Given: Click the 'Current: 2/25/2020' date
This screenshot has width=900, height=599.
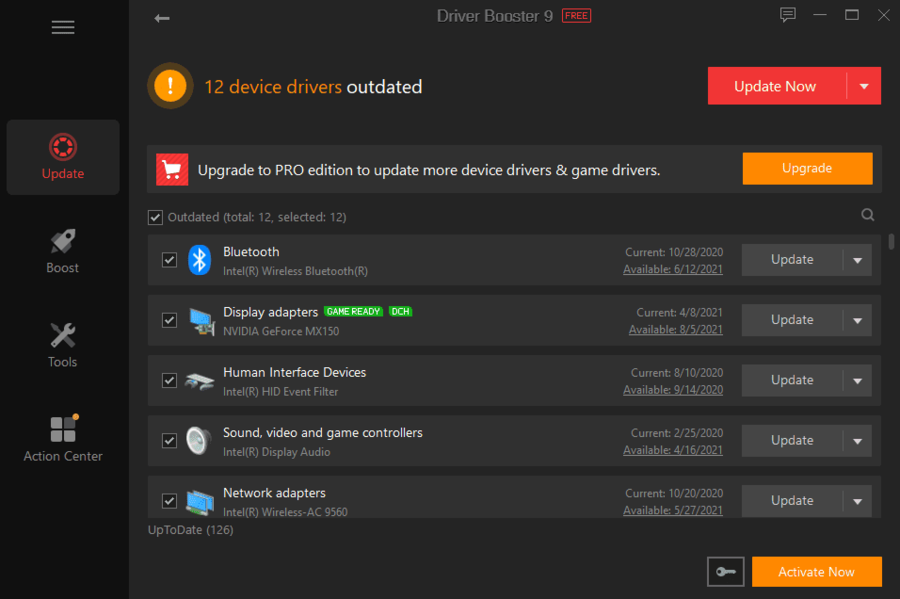Looking at the screenshot, I should click(x=677, y=433).
